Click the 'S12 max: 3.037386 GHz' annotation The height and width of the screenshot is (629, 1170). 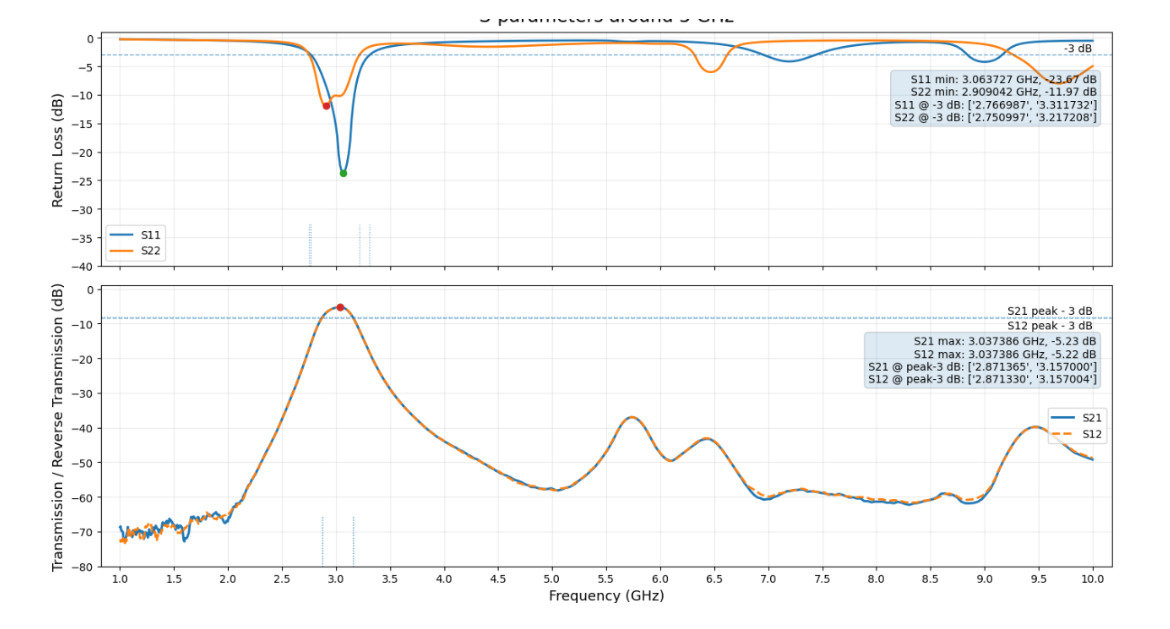pos(1004,354)
